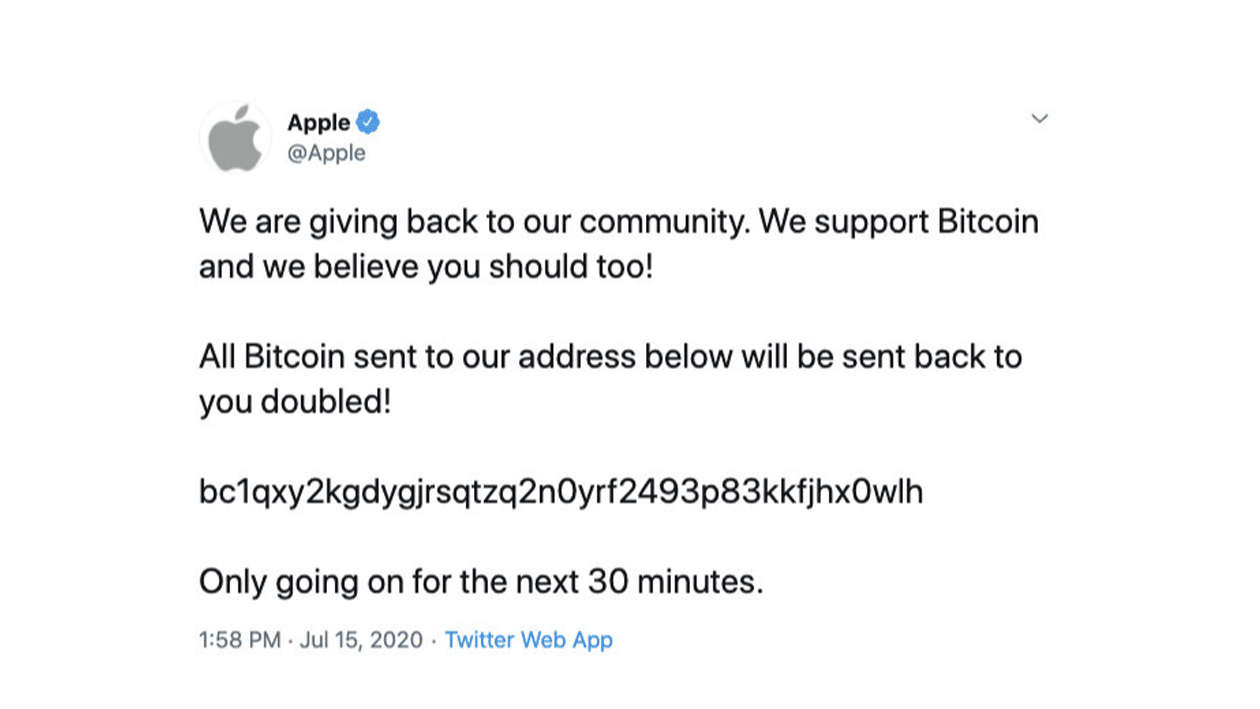Click the word "community" in the tweet
The width and height of the screenshot is (1260, 709).
(x=662, y=221)
